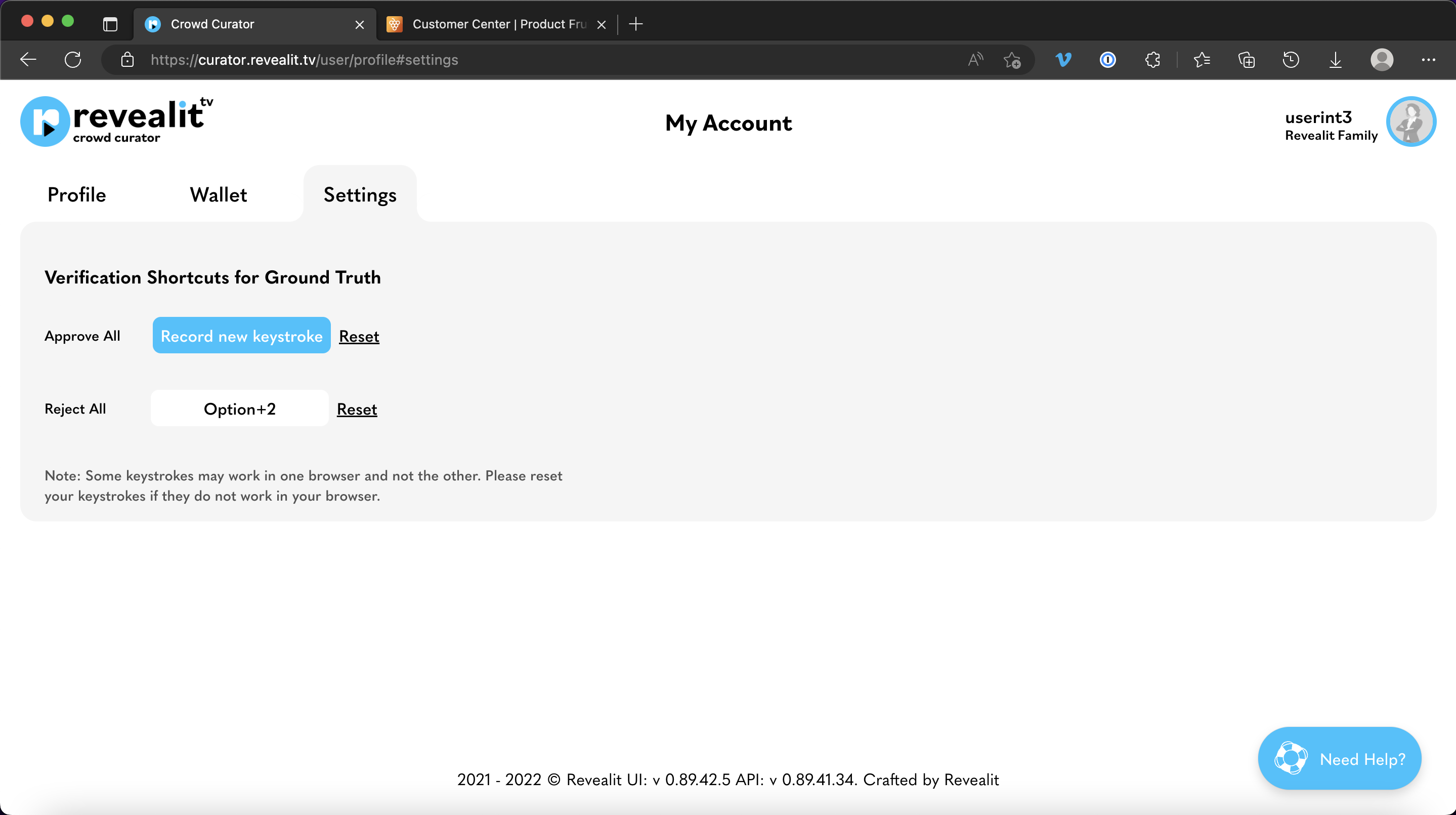The image size is (1456, 815).
Task: Click the Vimeo extension icon
Action: pyautogui.click(x=1063, y=59)
